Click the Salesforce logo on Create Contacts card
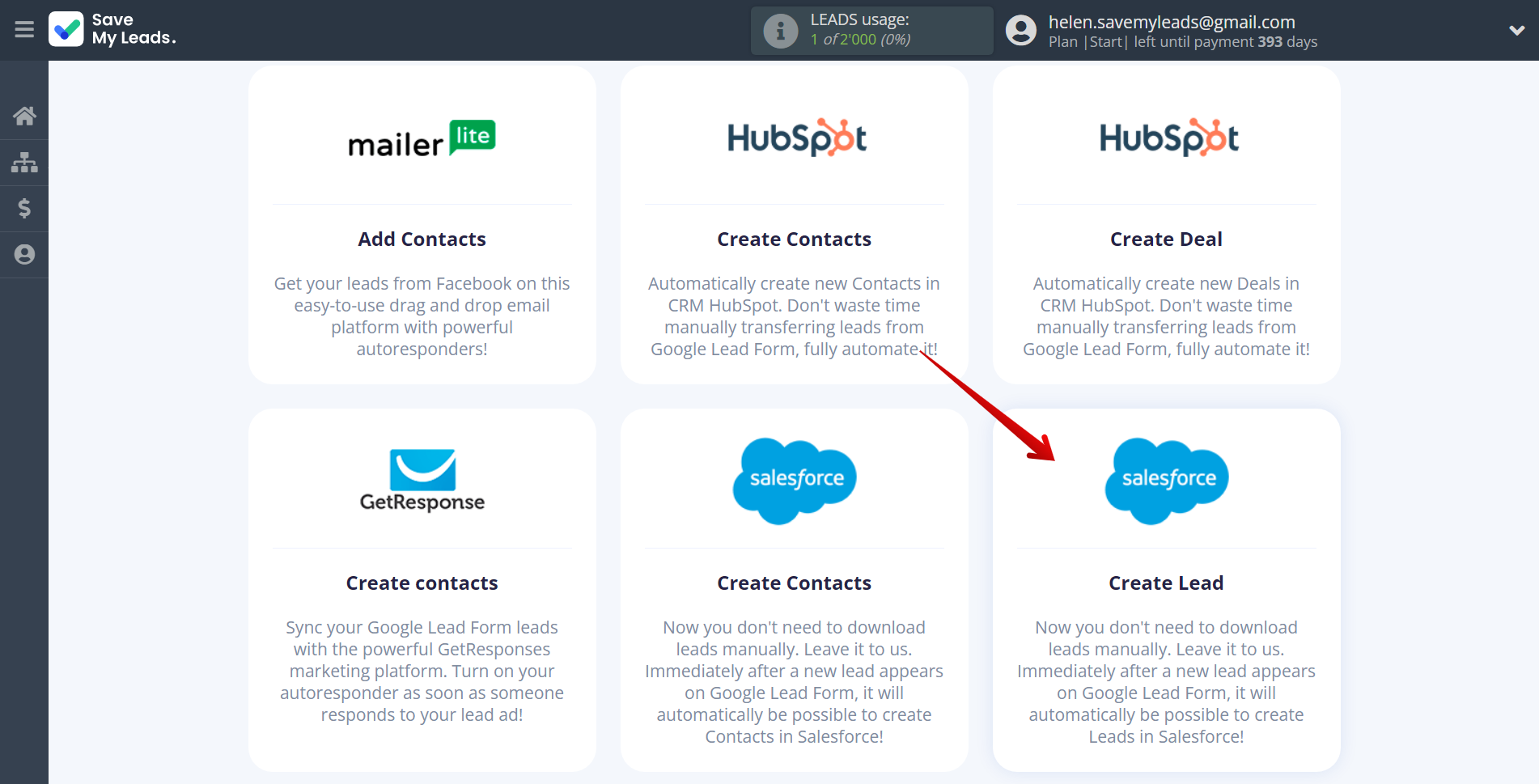Screen dimensions: 1539x784 (795, 481)
